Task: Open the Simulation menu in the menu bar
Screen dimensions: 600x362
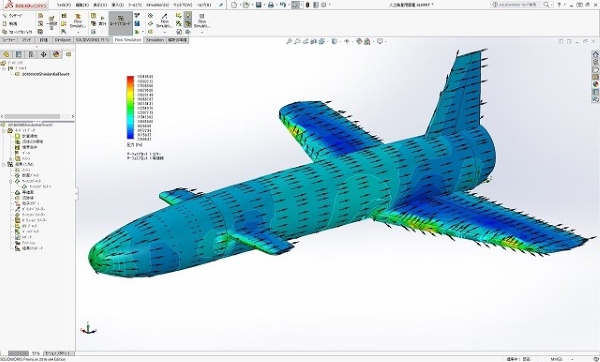Action: [x=157, y=5]
